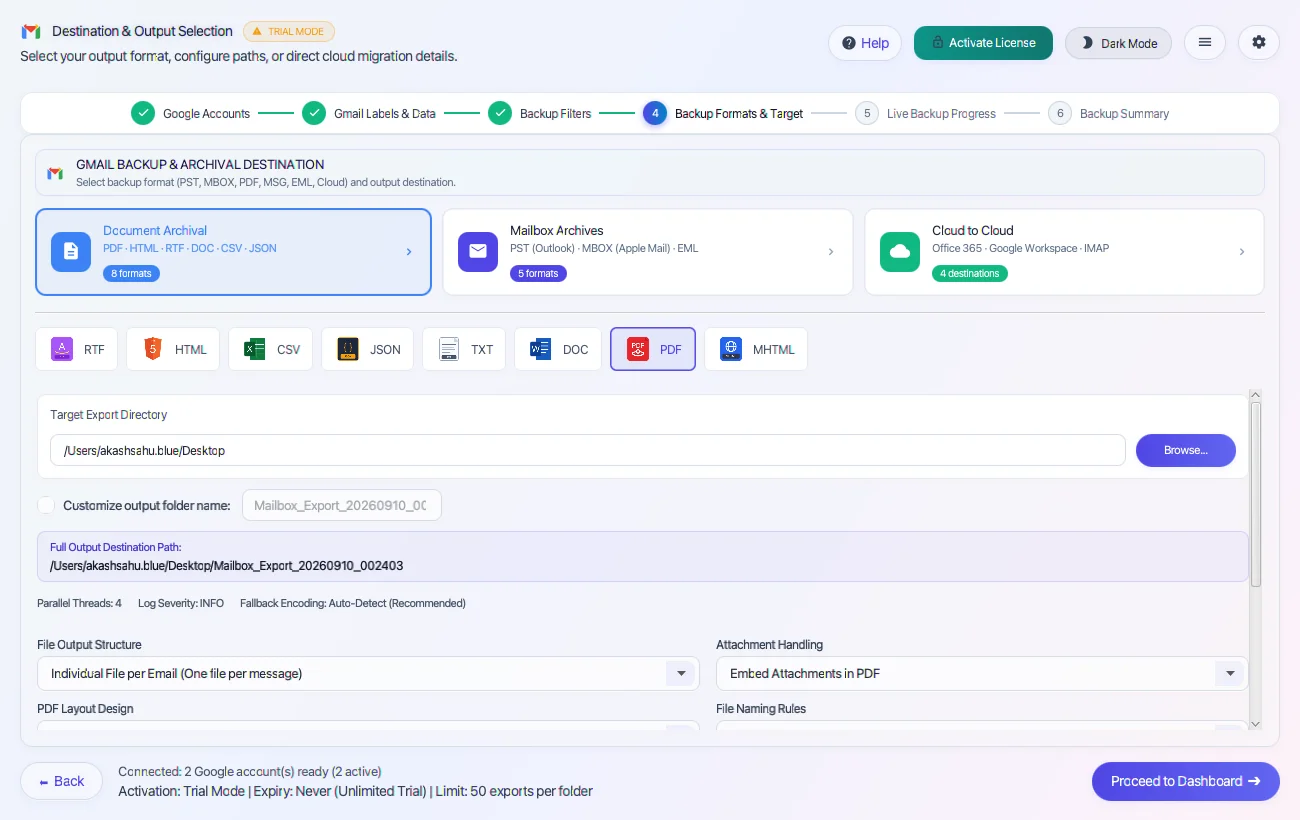Click the scrollbar down arrow
1300x820 pixels.
point(1256,724)
